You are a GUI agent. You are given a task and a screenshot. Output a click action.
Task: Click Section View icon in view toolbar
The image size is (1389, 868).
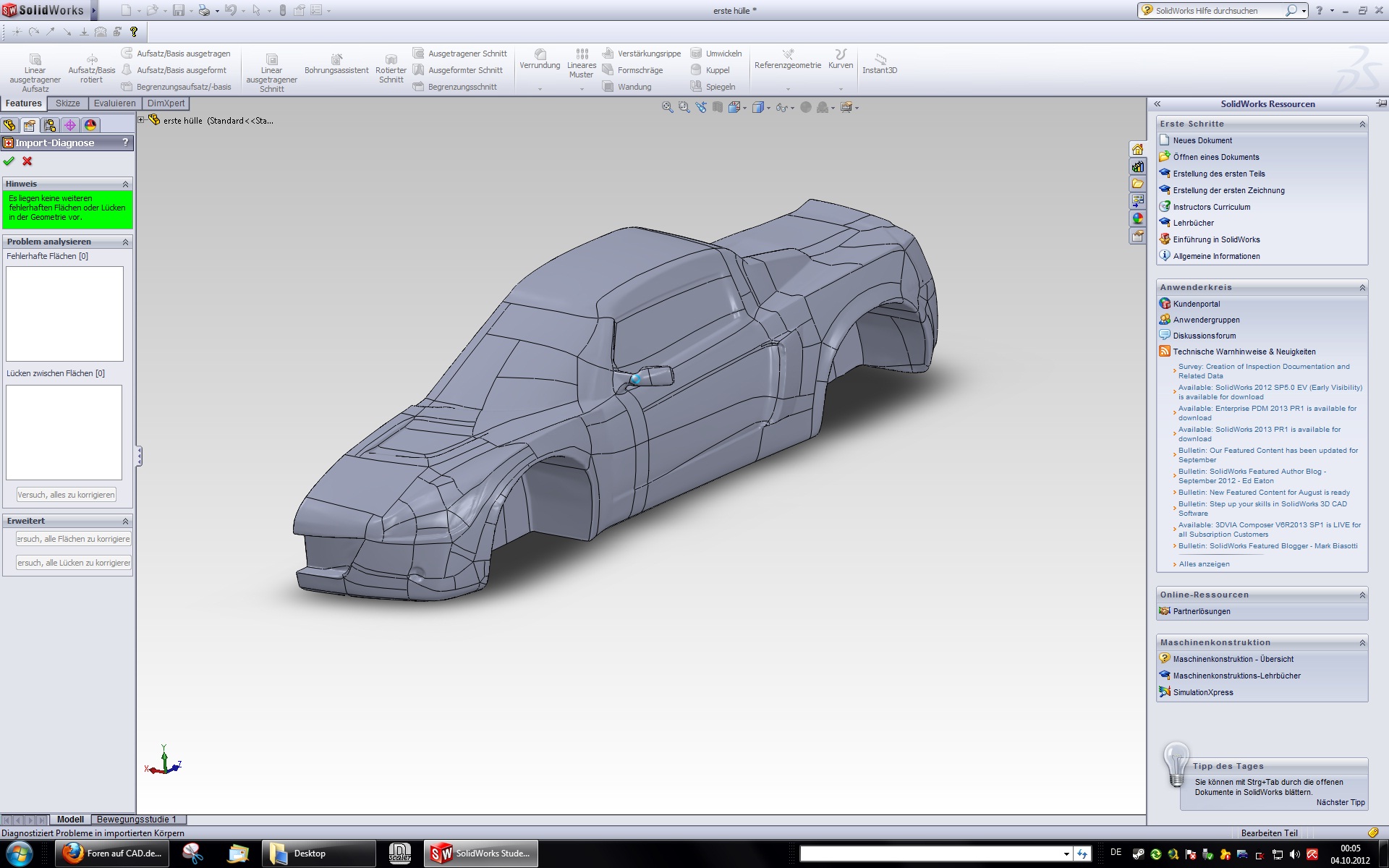tap(717, 107)
